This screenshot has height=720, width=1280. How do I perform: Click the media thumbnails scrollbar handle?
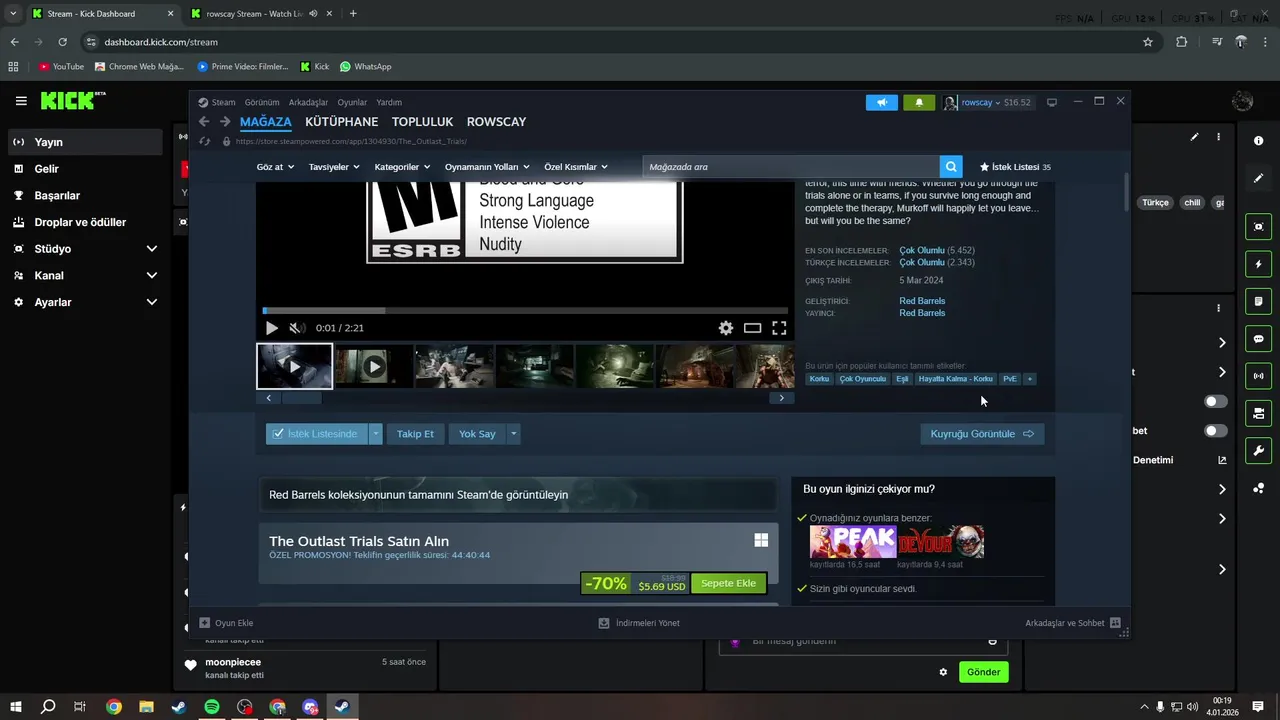[x=301, y=398]
